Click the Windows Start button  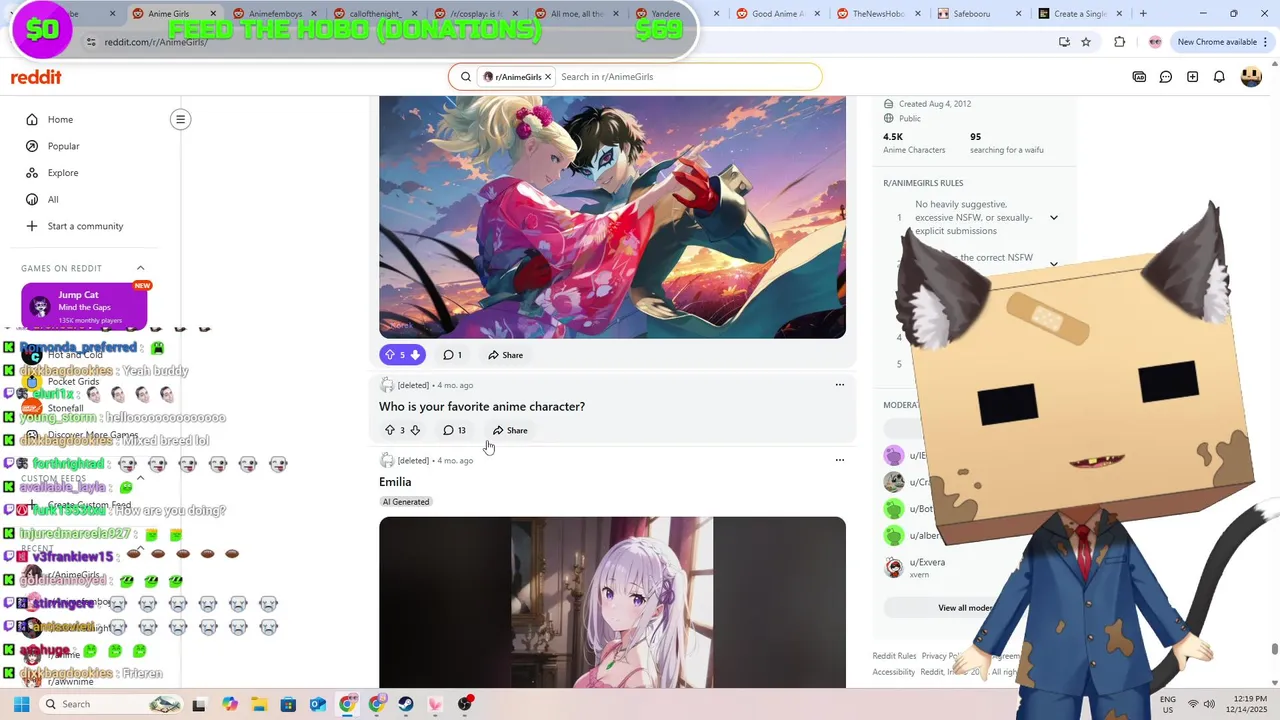[x=21, y=704]
